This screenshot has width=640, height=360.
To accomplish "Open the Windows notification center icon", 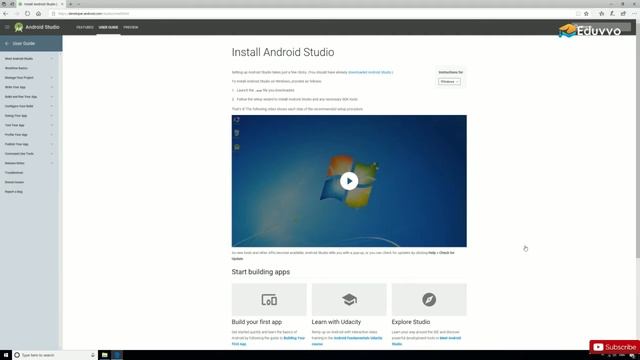I will 632,356.
